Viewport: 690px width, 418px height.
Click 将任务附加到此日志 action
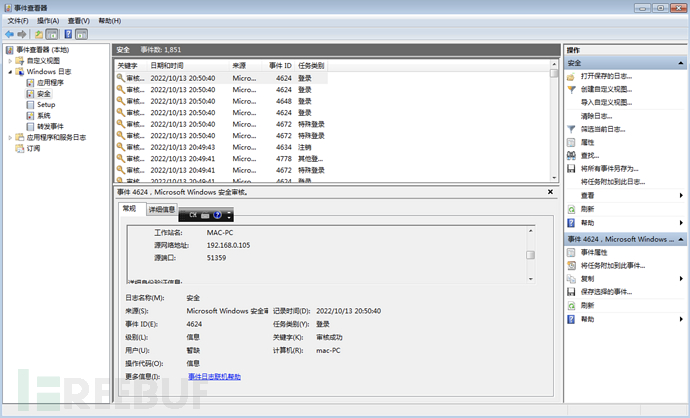click(x=613, y=182)
